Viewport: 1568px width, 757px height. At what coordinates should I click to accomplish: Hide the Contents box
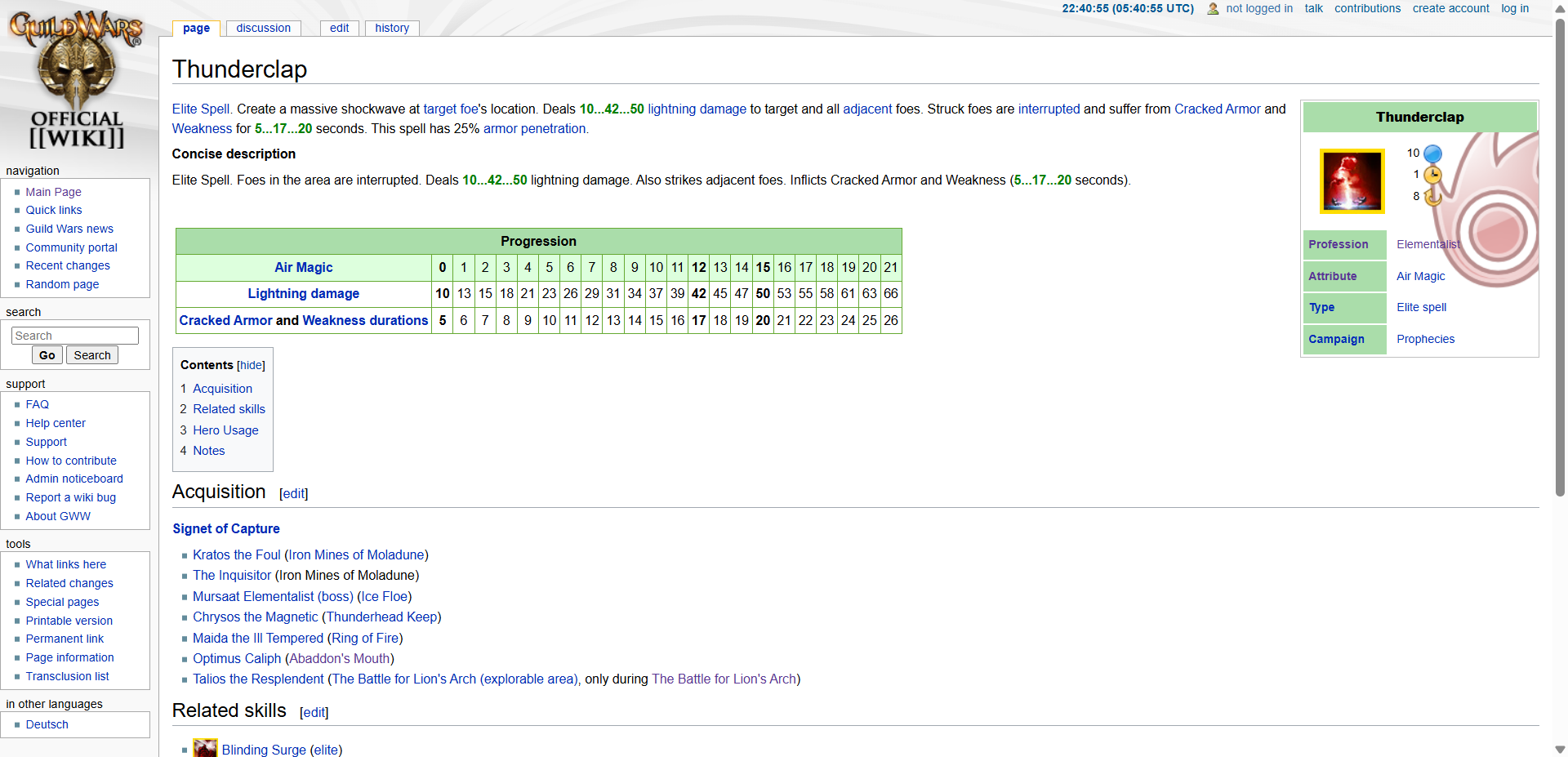[251, 365]
